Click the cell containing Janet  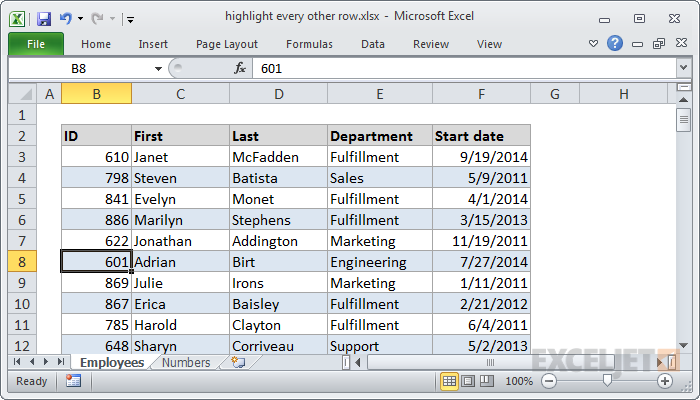tap(180, 157)
